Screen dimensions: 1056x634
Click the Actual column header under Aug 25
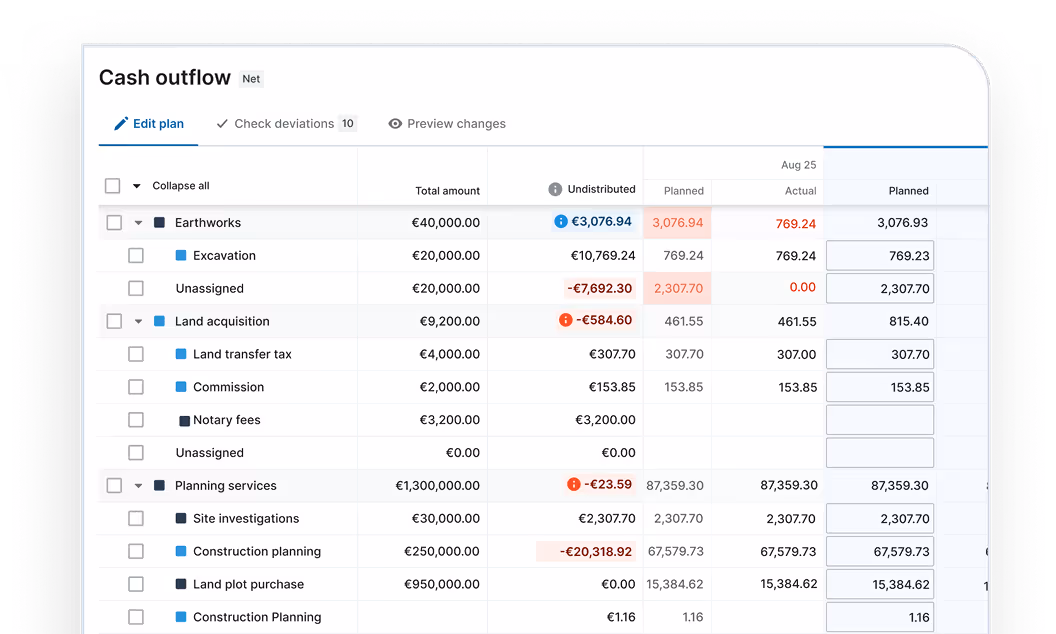tap(800, 191)
